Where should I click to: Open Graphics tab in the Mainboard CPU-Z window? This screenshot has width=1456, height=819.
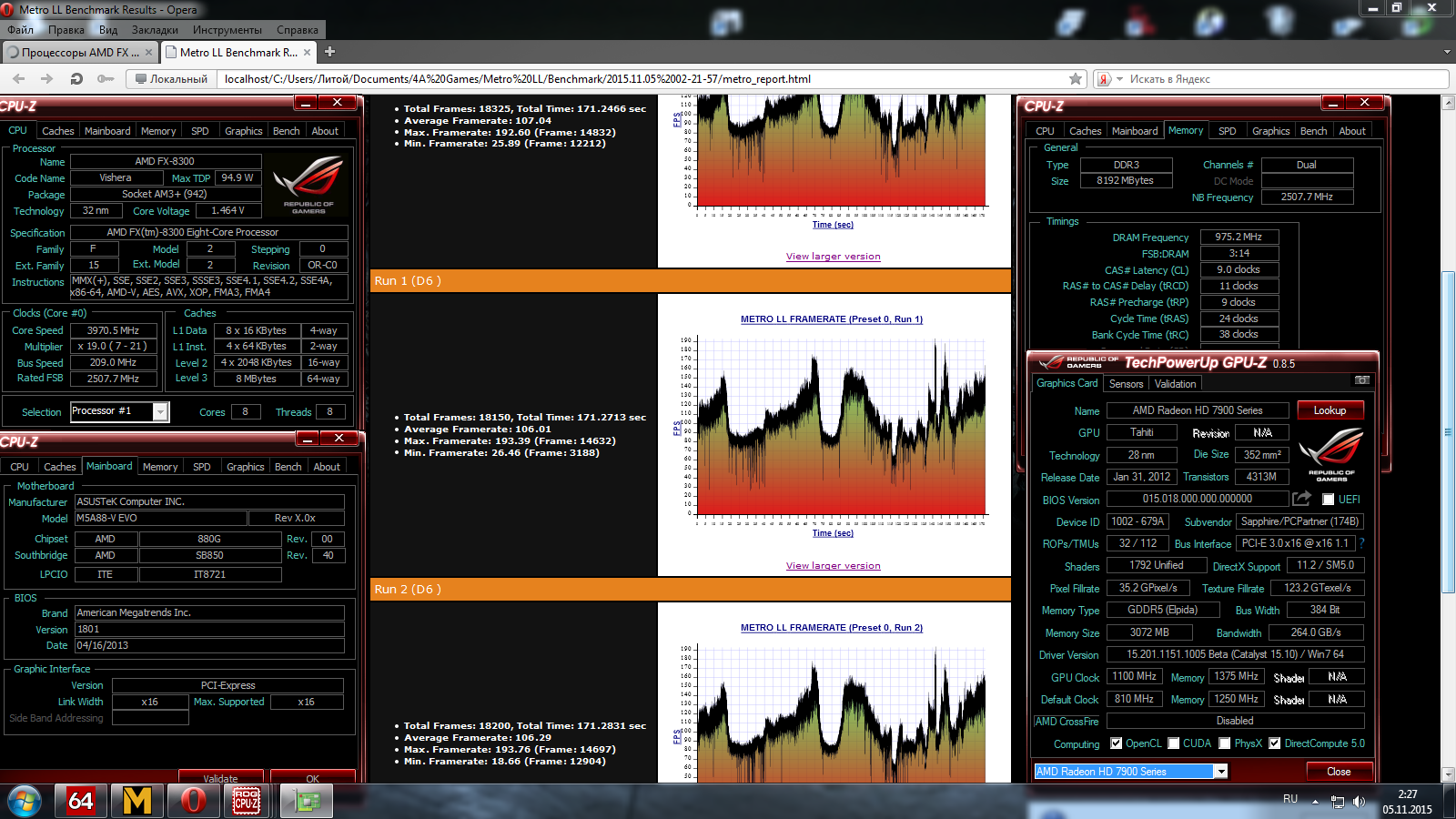pyautogui.click(x=246, y=467)
